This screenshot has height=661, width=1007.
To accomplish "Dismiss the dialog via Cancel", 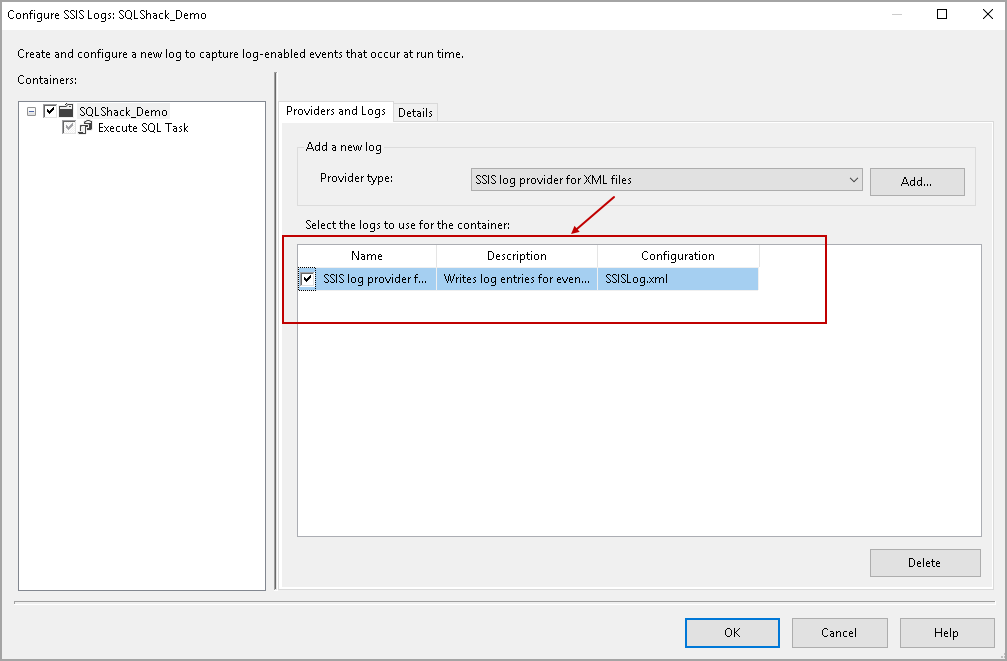I will pos(839,632).
